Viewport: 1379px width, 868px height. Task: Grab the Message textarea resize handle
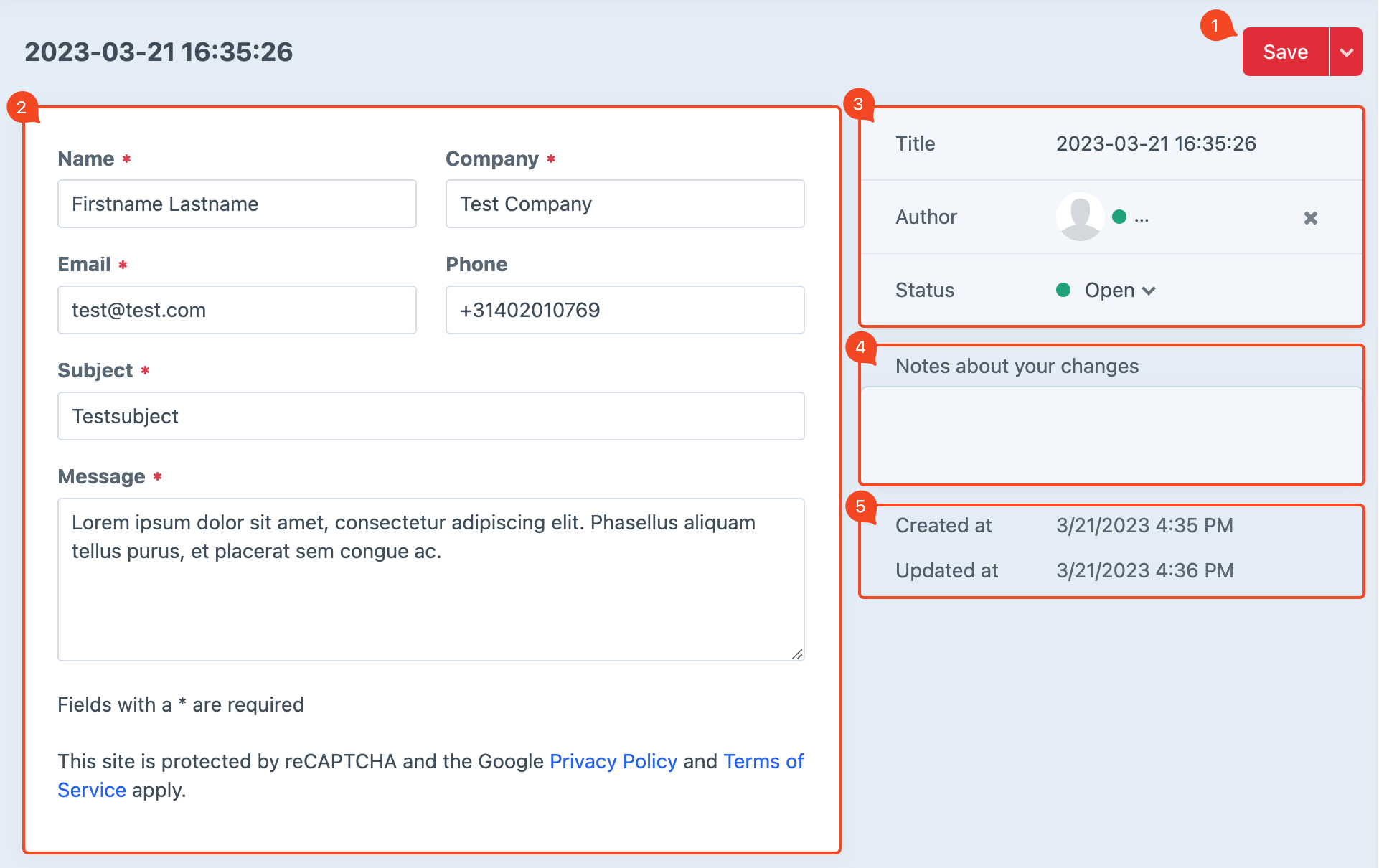pyautogui.click(x=797, y=654)
